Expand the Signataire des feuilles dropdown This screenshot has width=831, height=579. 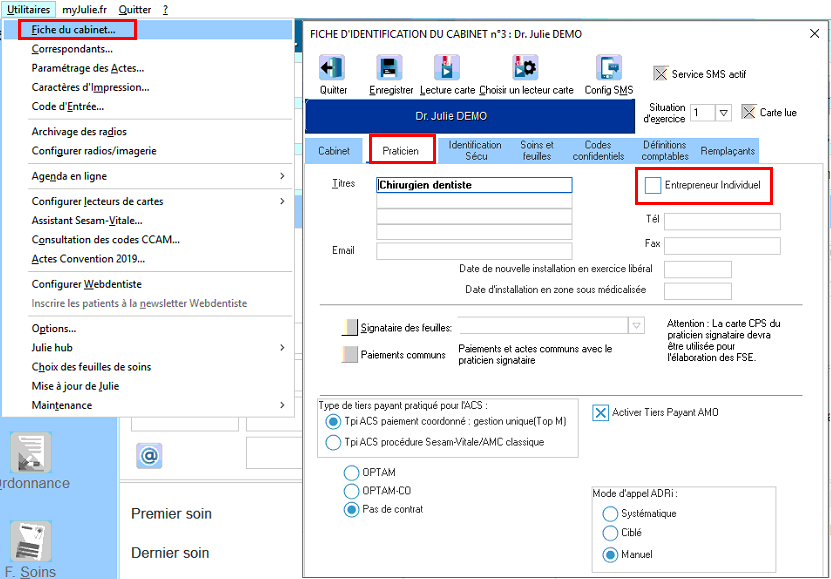coord(636,326)
